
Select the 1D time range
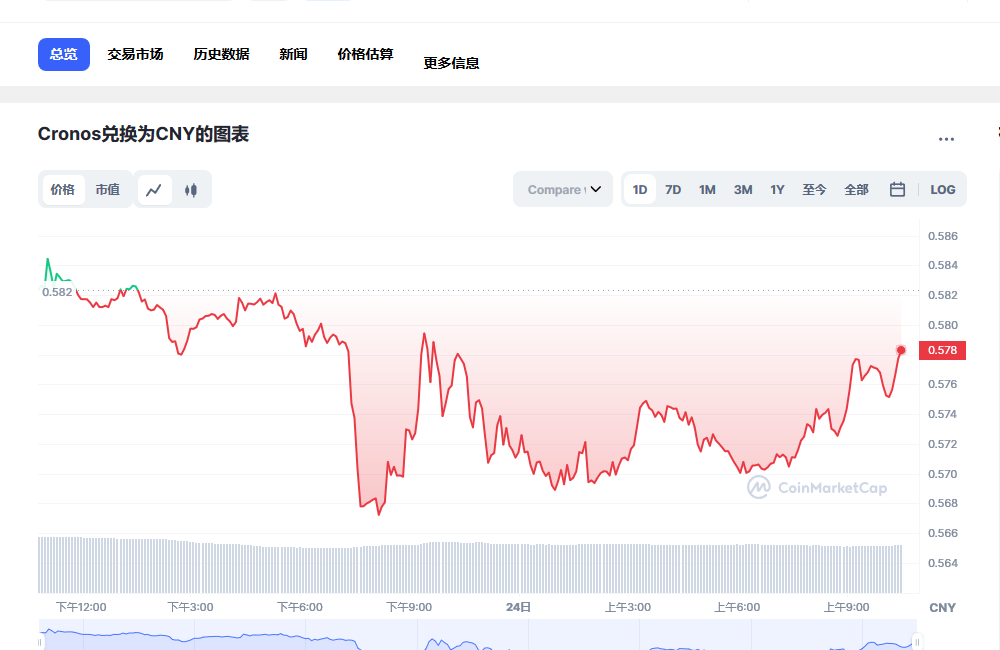click(x=640, y=189)
